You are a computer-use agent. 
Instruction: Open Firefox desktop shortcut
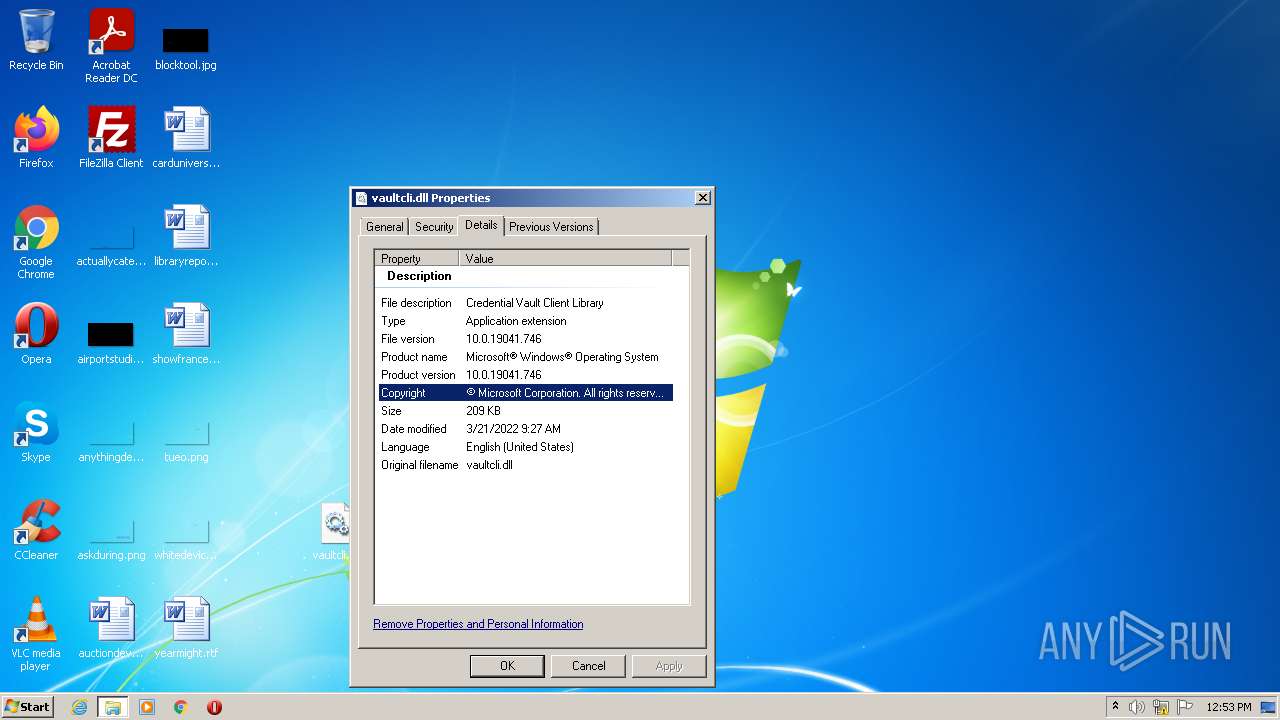[x=36, y=139]
